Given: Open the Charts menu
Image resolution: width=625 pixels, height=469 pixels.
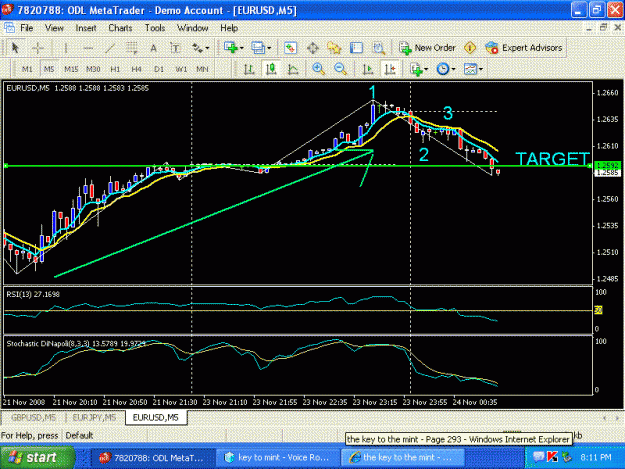Looking at the screenshot, I should tap(120, 28).
